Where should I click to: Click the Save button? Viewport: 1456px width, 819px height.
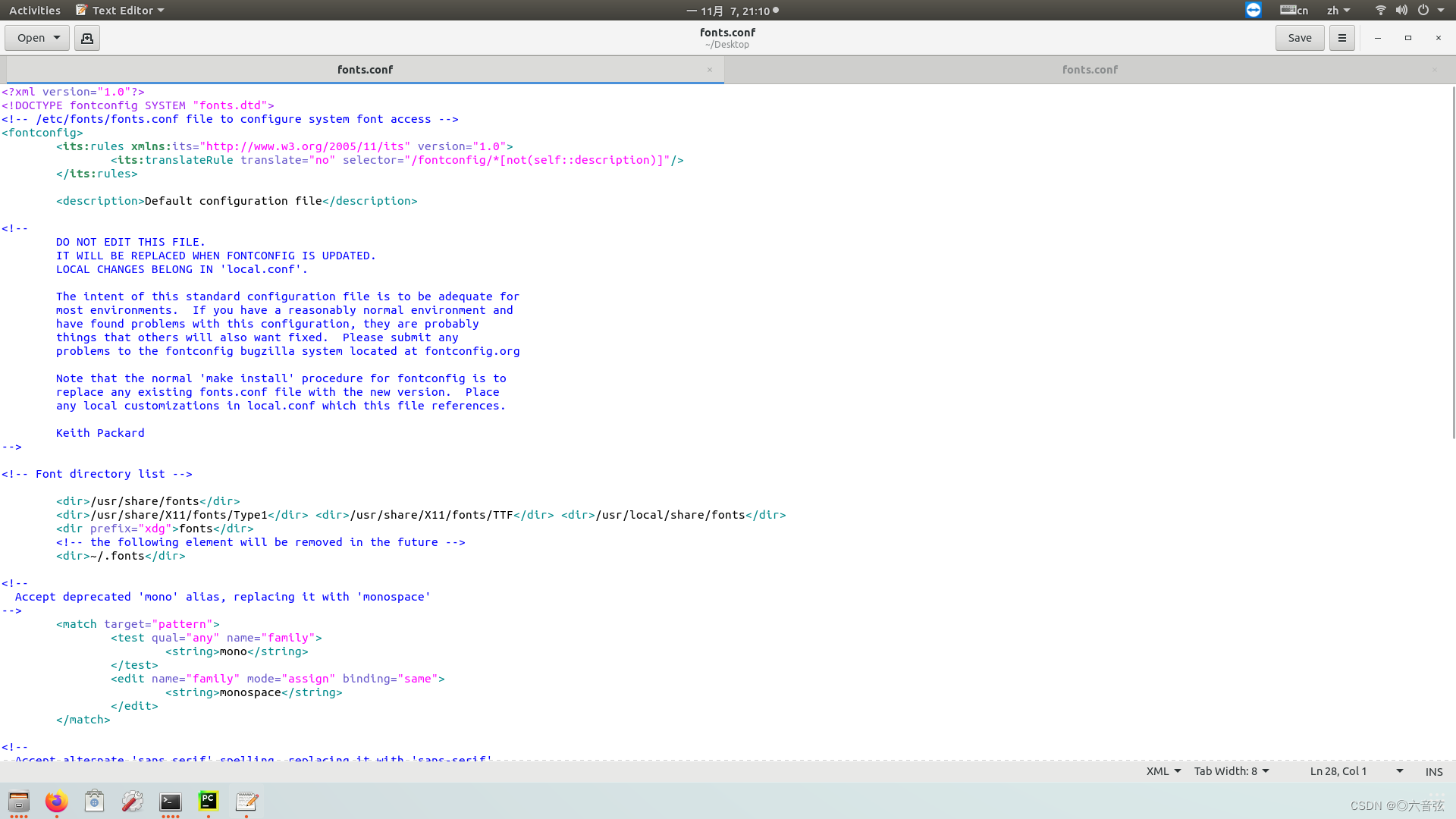(x=1300, y=38)
